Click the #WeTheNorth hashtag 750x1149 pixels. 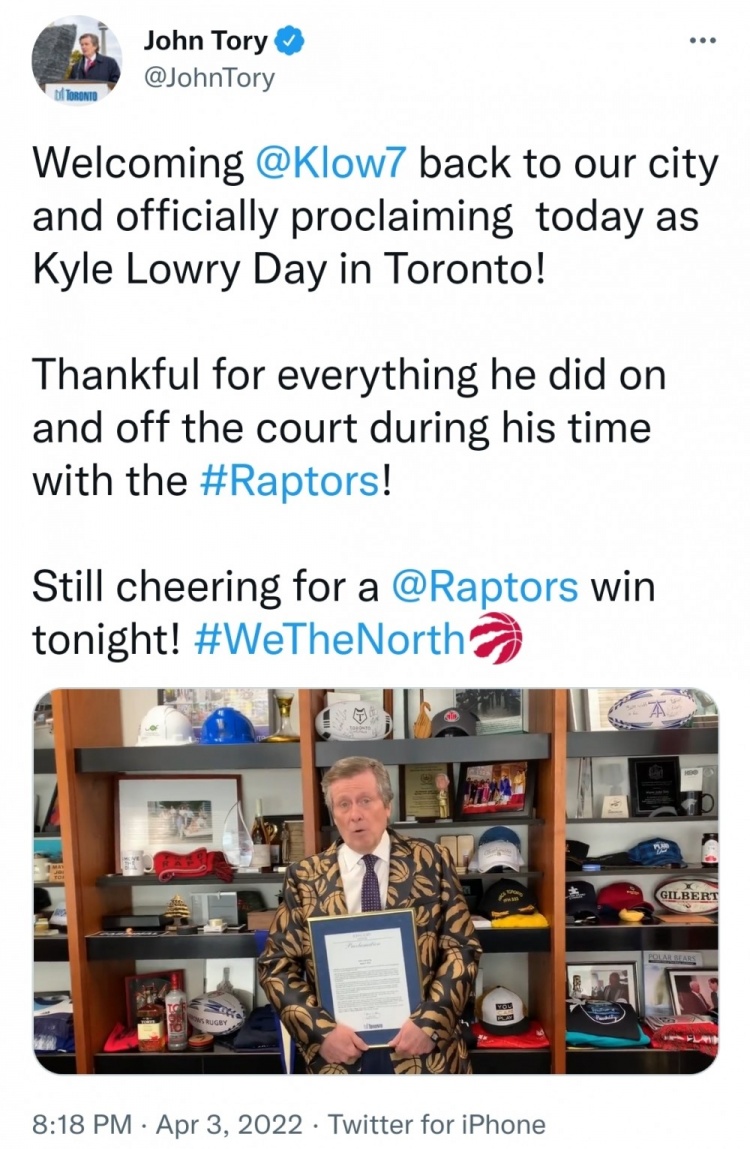click(330, 639)
